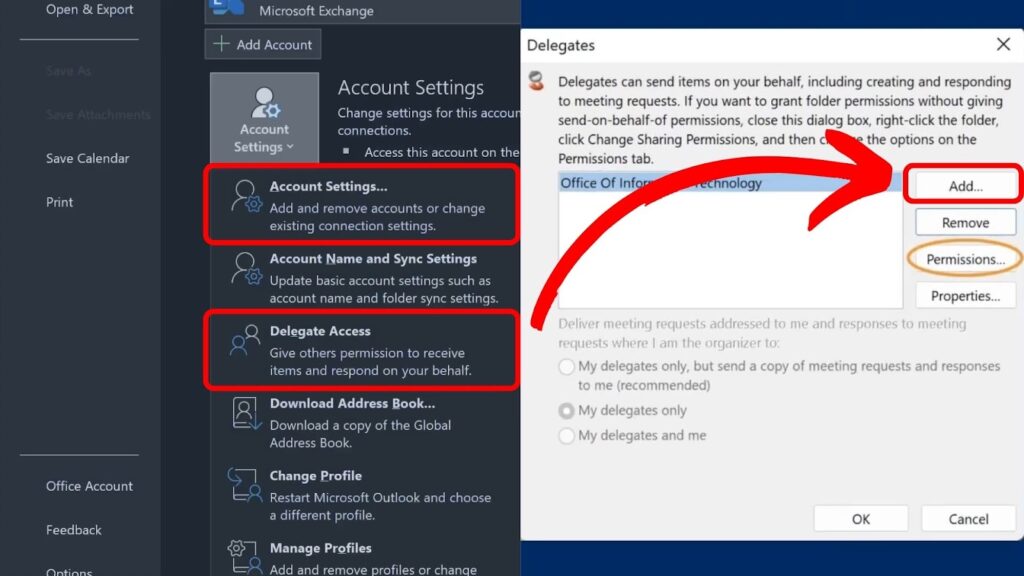
Task: Select Download Address Book... from the menu
Action: (362, 423)
